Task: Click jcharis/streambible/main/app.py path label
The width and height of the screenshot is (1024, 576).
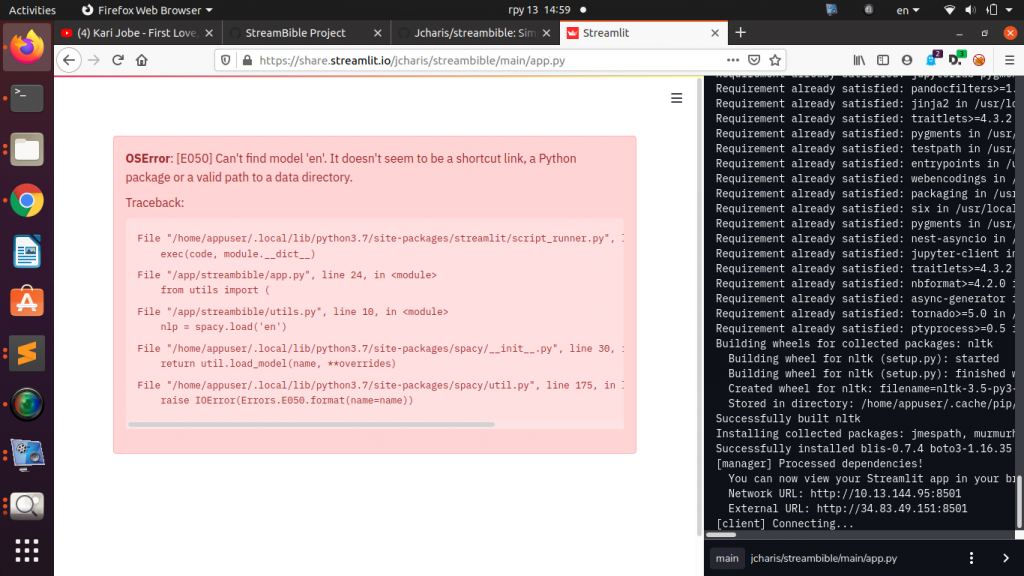Action: pos(824,558)
